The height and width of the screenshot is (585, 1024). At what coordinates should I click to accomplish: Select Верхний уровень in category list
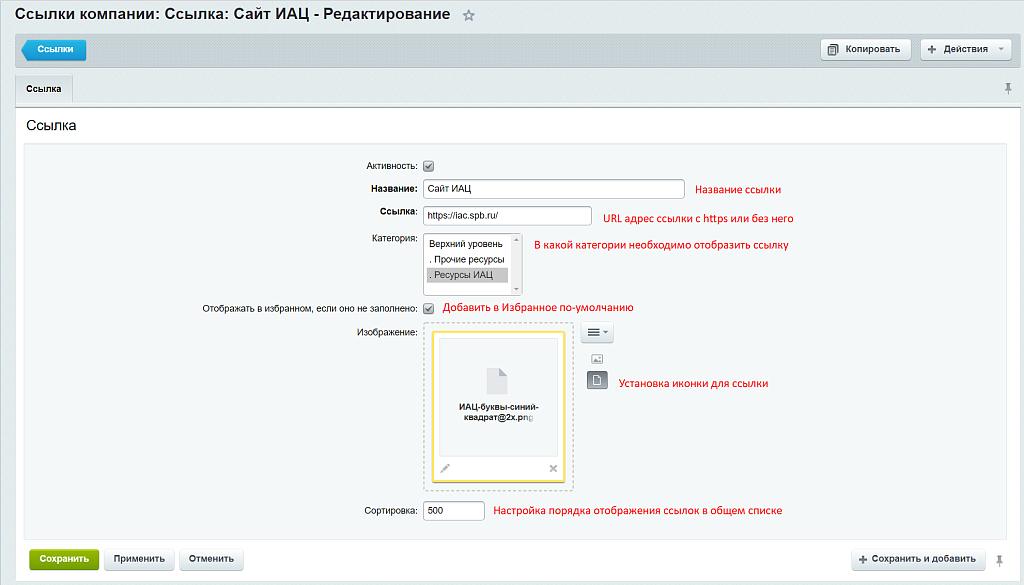465,244
